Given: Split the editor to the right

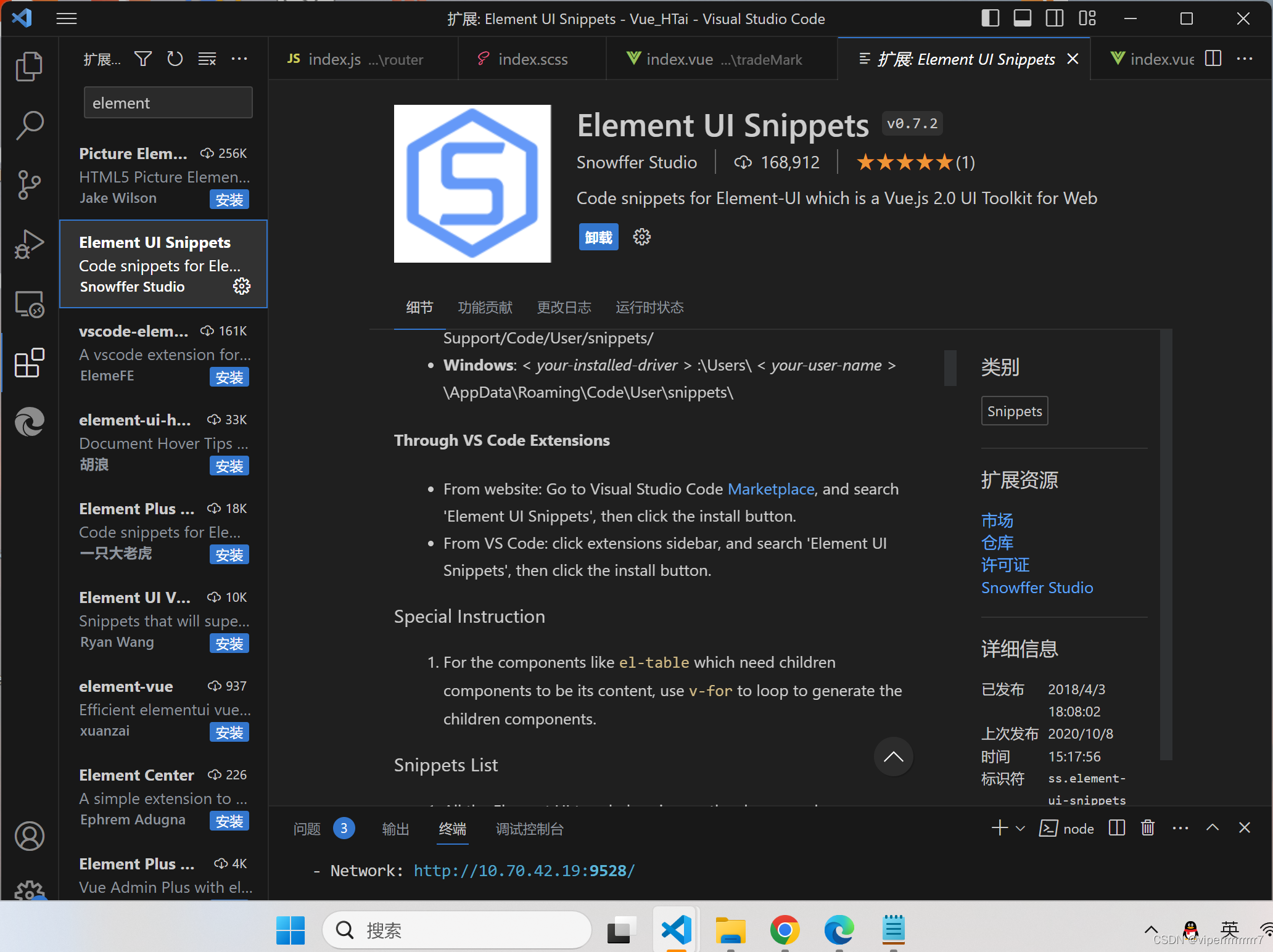Looking at the screenshot, I should 1213,59.
